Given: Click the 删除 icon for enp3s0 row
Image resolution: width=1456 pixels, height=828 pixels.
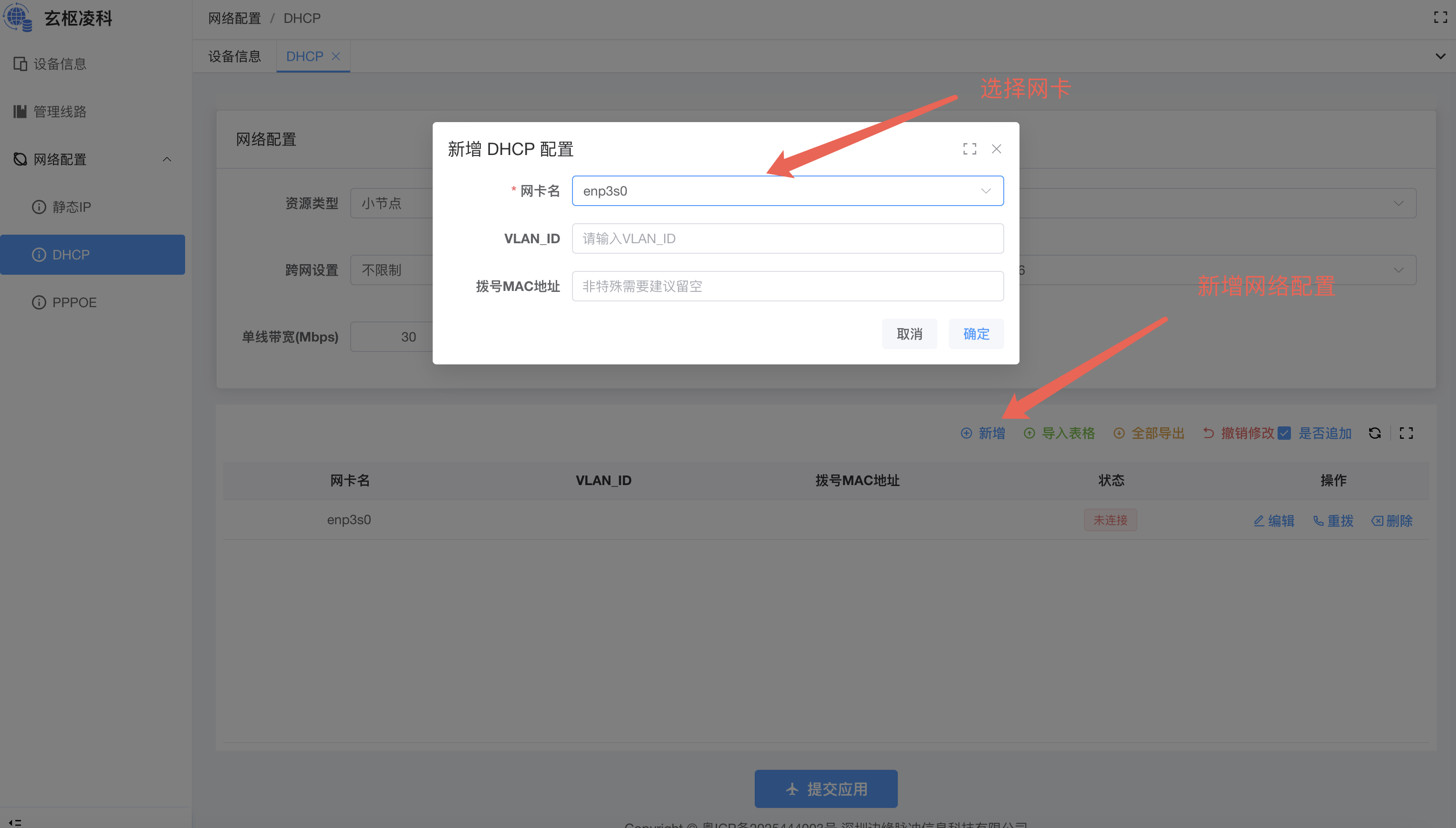Looking at the screenshot, I should 1377,521.
